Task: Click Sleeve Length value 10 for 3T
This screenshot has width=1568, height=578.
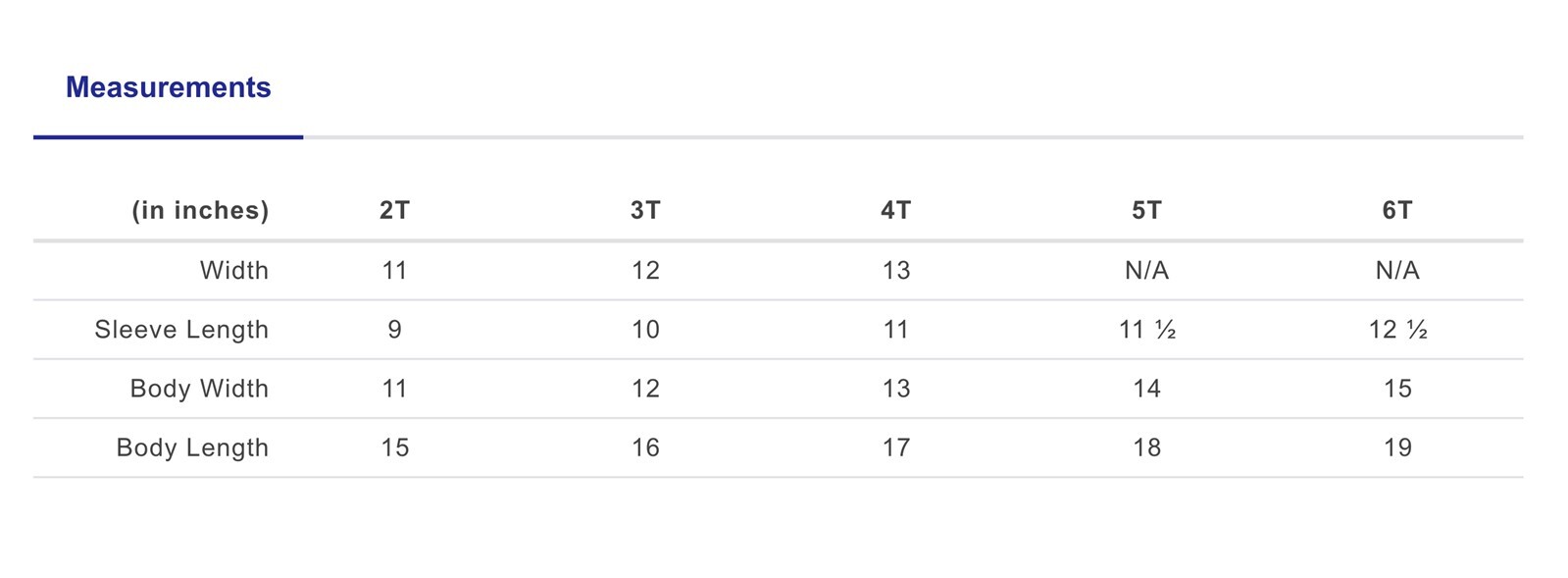Action: tap(645, 330)
